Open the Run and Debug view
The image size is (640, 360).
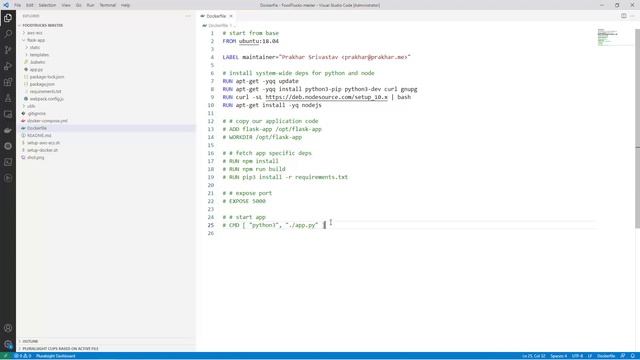8,66
